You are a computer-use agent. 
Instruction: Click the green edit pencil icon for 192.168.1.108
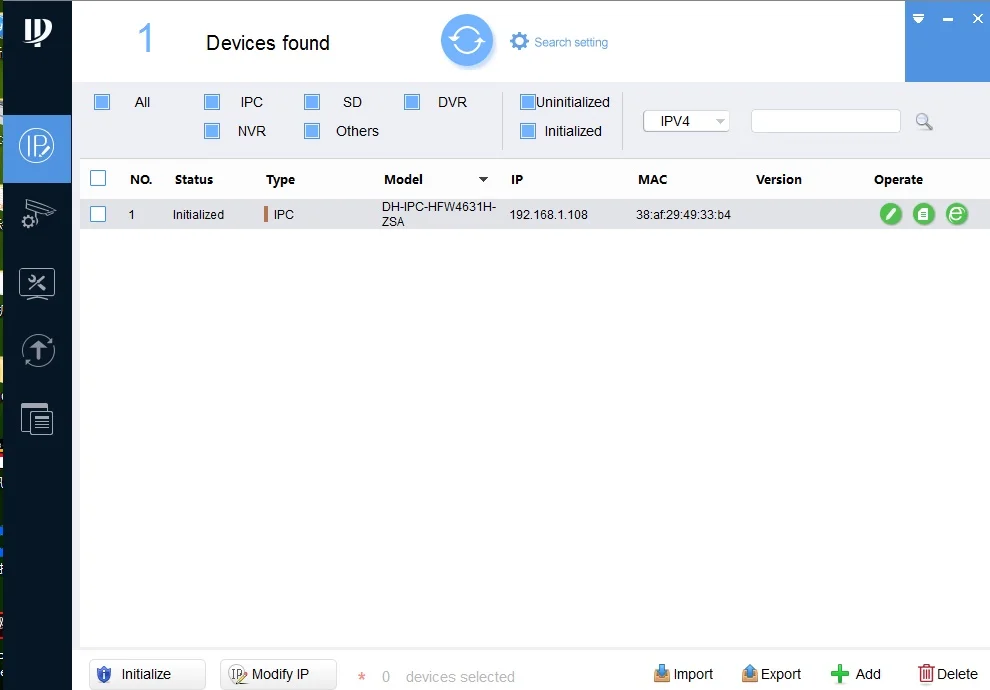pyautogui.click(x=890, y=214)
